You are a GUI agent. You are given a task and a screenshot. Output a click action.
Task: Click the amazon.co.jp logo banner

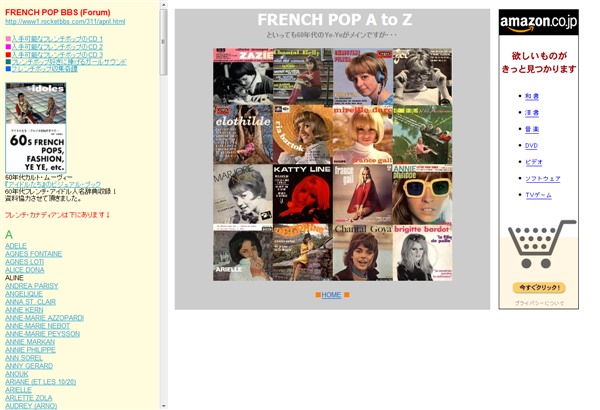538,23
